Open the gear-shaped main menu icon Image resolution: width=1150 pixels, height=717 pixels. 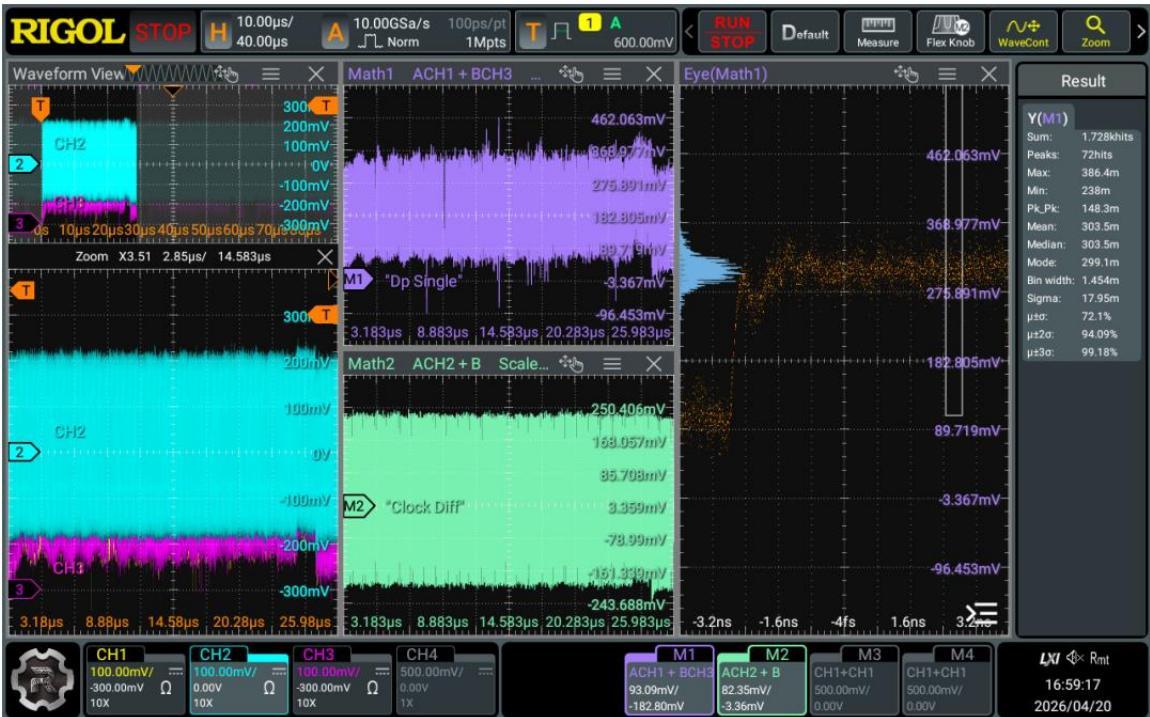coord(42,679)
